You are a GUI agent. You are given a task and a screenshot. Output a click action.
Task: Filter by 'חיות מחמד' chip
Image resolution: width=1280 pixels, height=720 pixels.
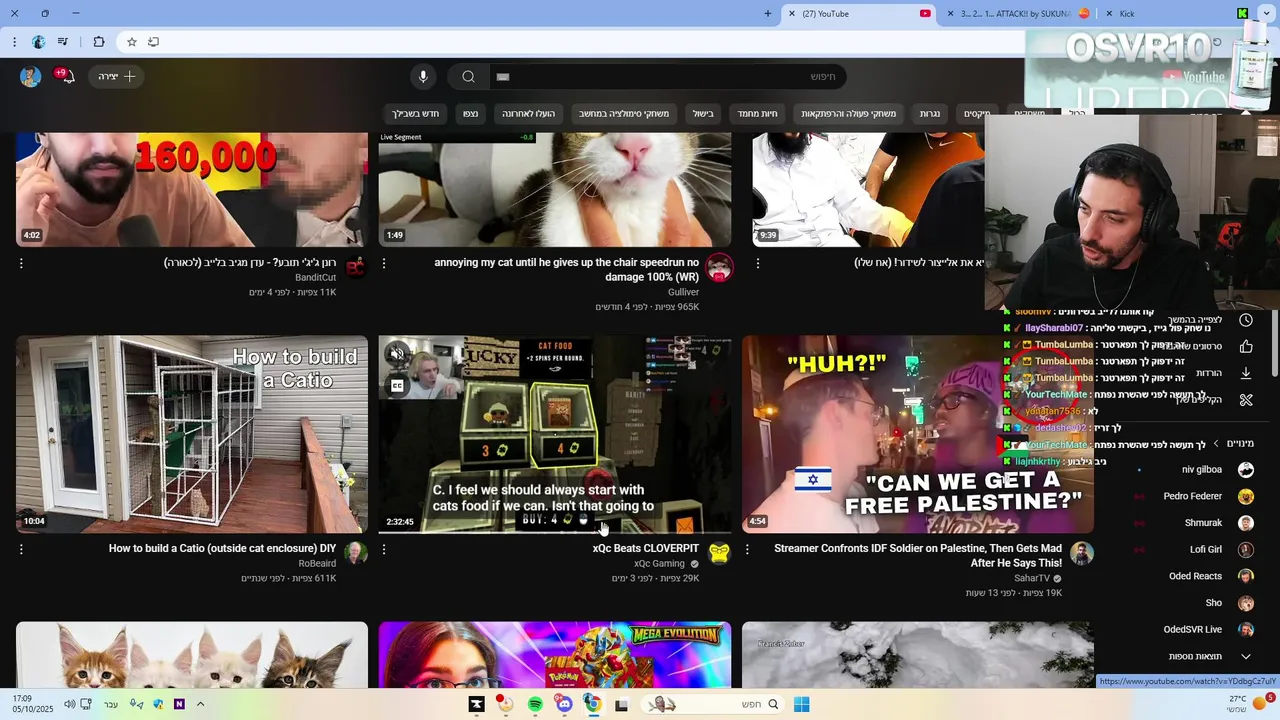(757, 114)
